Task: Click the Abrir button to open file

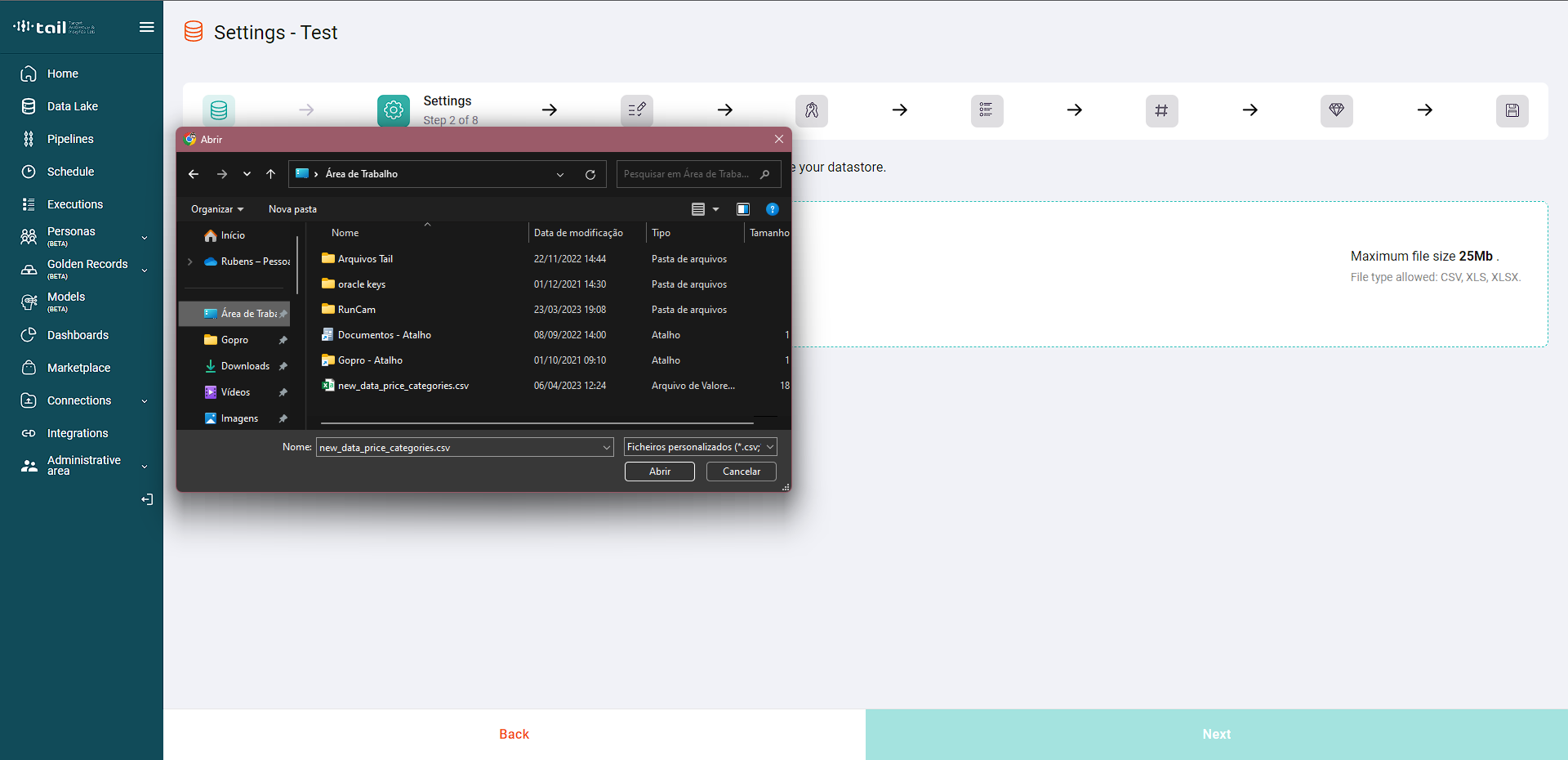Action: (660, 472)
